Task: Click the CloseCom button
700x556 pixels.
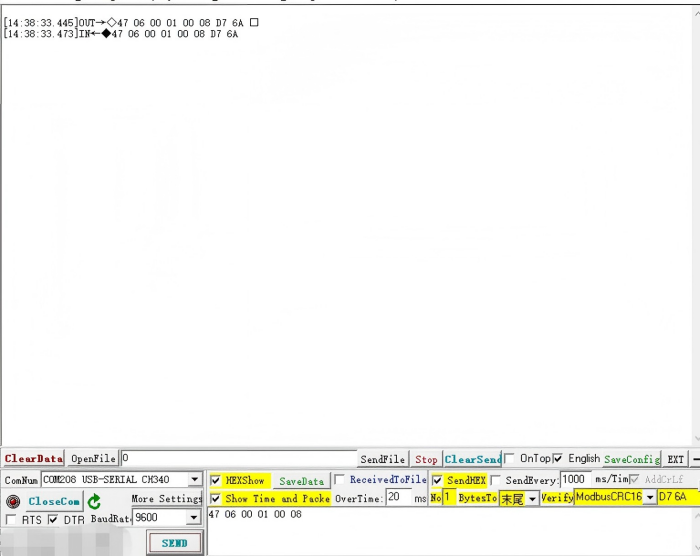Action: click(x=54, y=501)
